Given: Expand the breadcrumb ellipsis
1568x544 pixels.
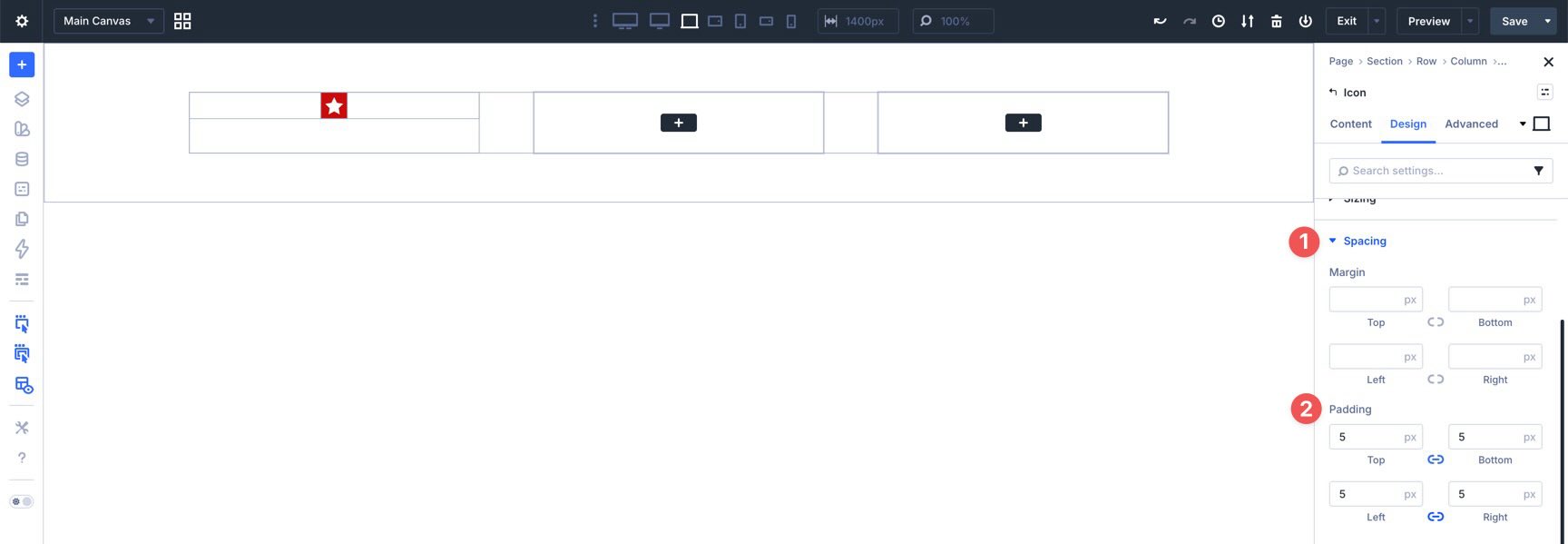Looking at the screenshot, I should [x=1503, y=62].
